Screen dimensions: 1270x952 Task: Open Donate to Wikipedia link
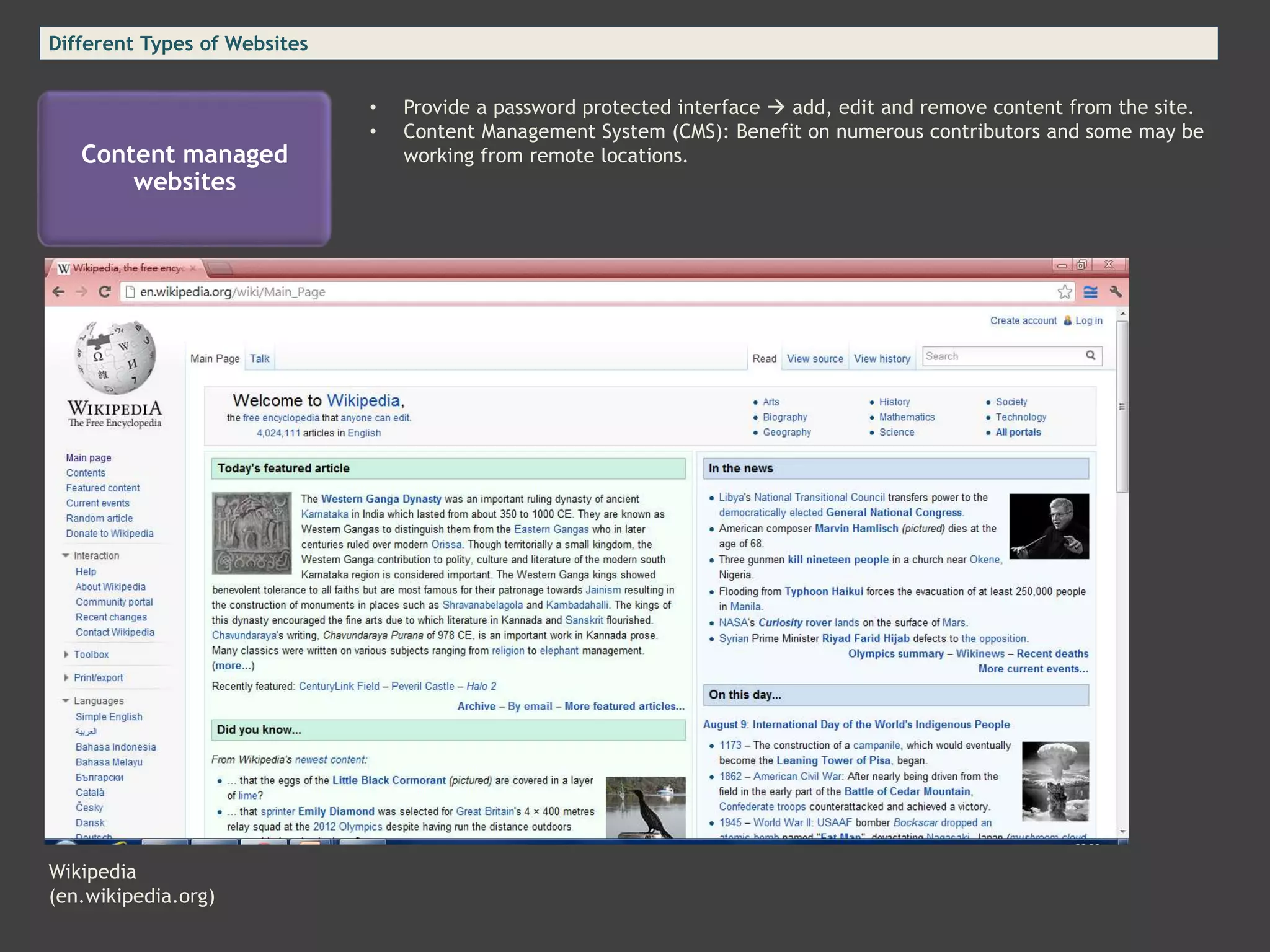(x=110, y=533)
